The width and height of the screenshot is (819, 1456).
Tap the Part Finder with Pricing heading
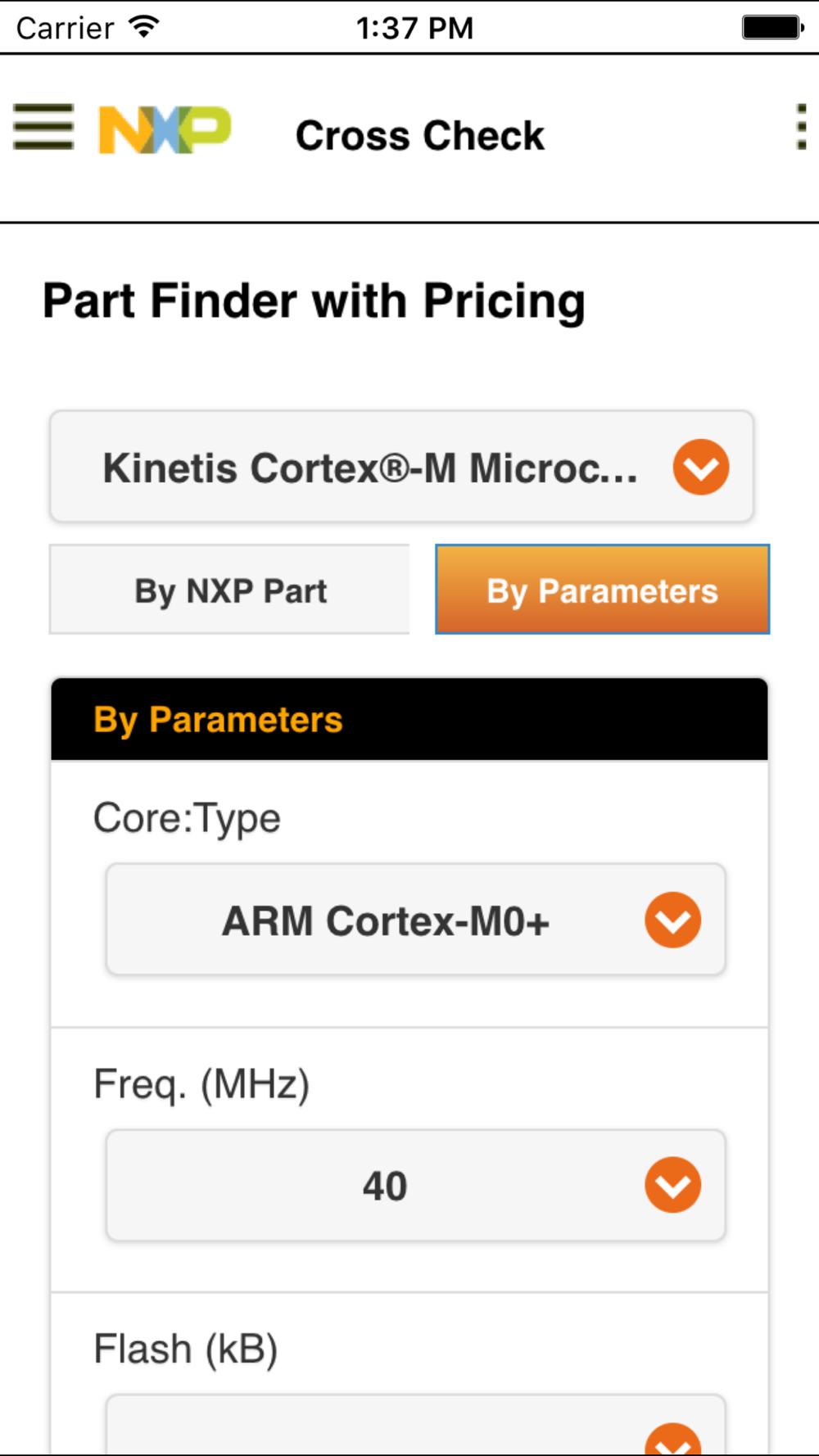314,301
